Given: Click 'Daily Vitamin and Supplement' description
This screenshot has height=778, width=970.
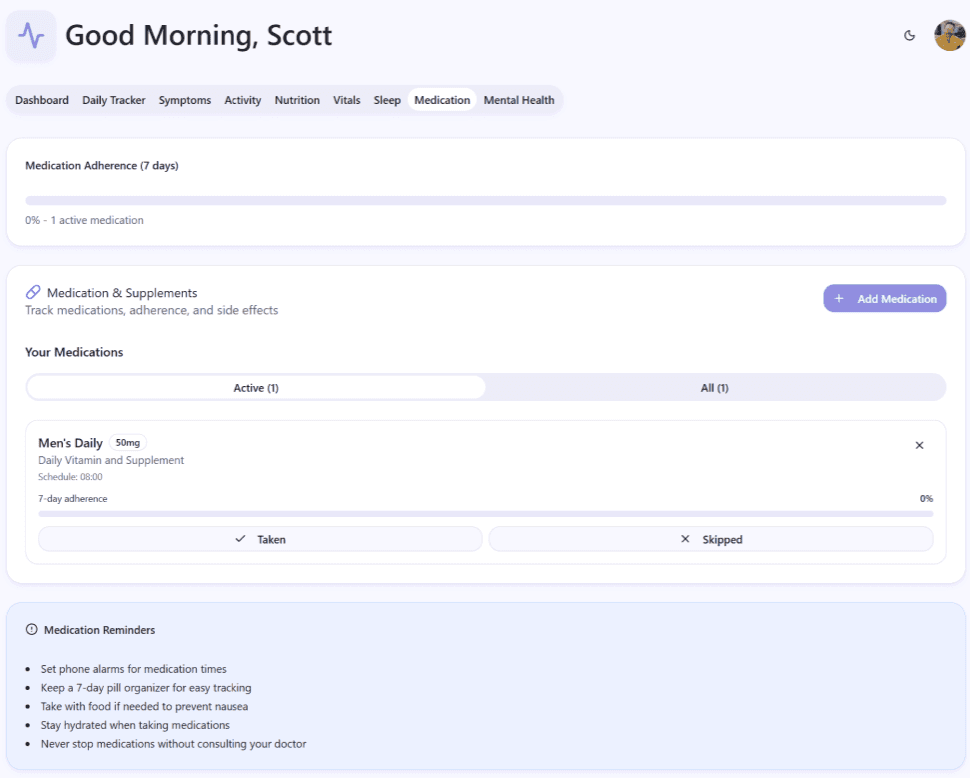Looking at the screenshot, I should (x=111, y=460).
